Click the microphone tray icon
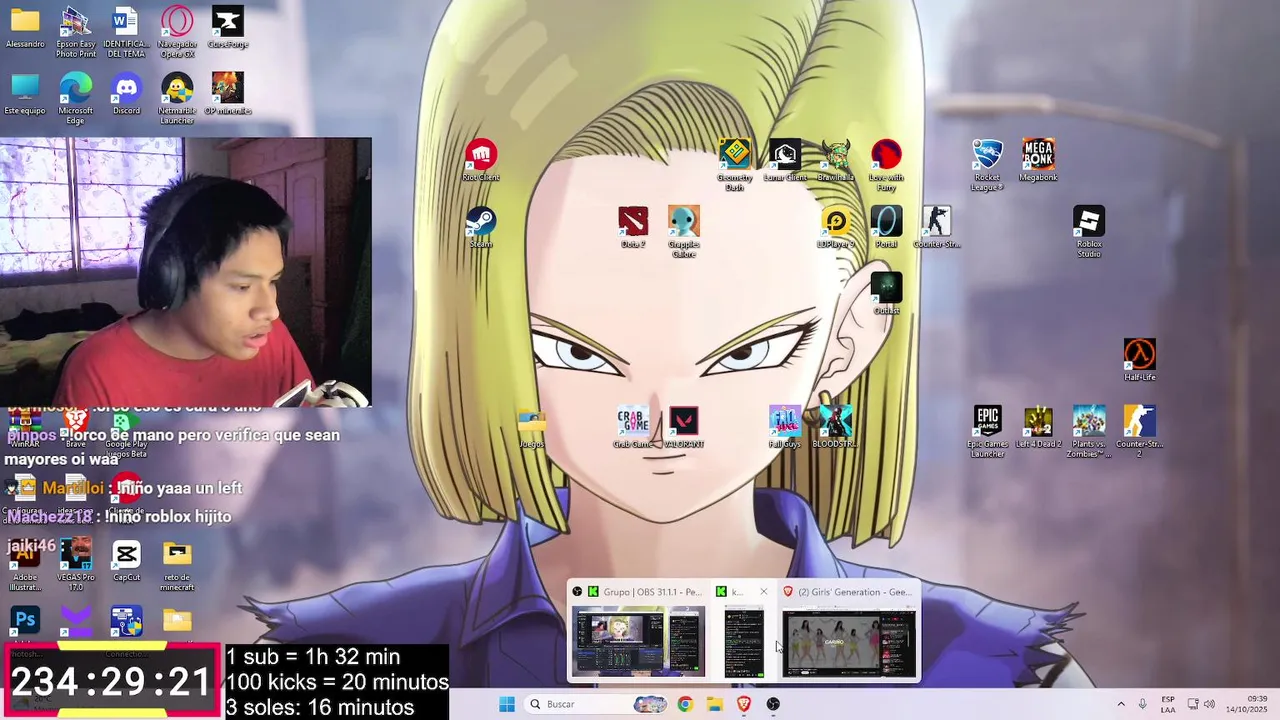This screenshot has width=1280, height=720. (x=1142, y=704)
